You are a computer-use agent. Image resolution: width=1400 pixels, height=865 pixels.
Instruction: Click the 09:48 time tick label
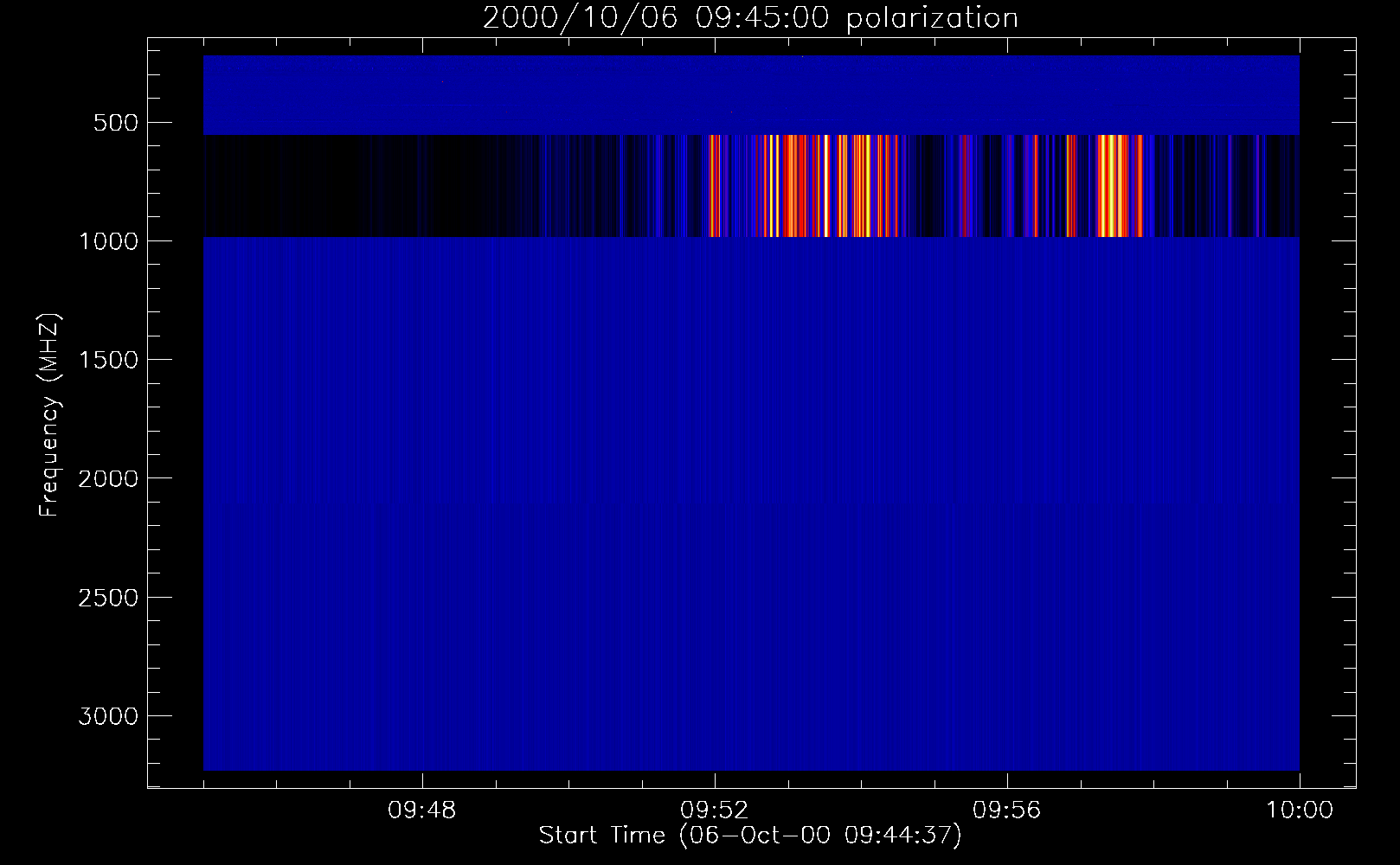422,811
